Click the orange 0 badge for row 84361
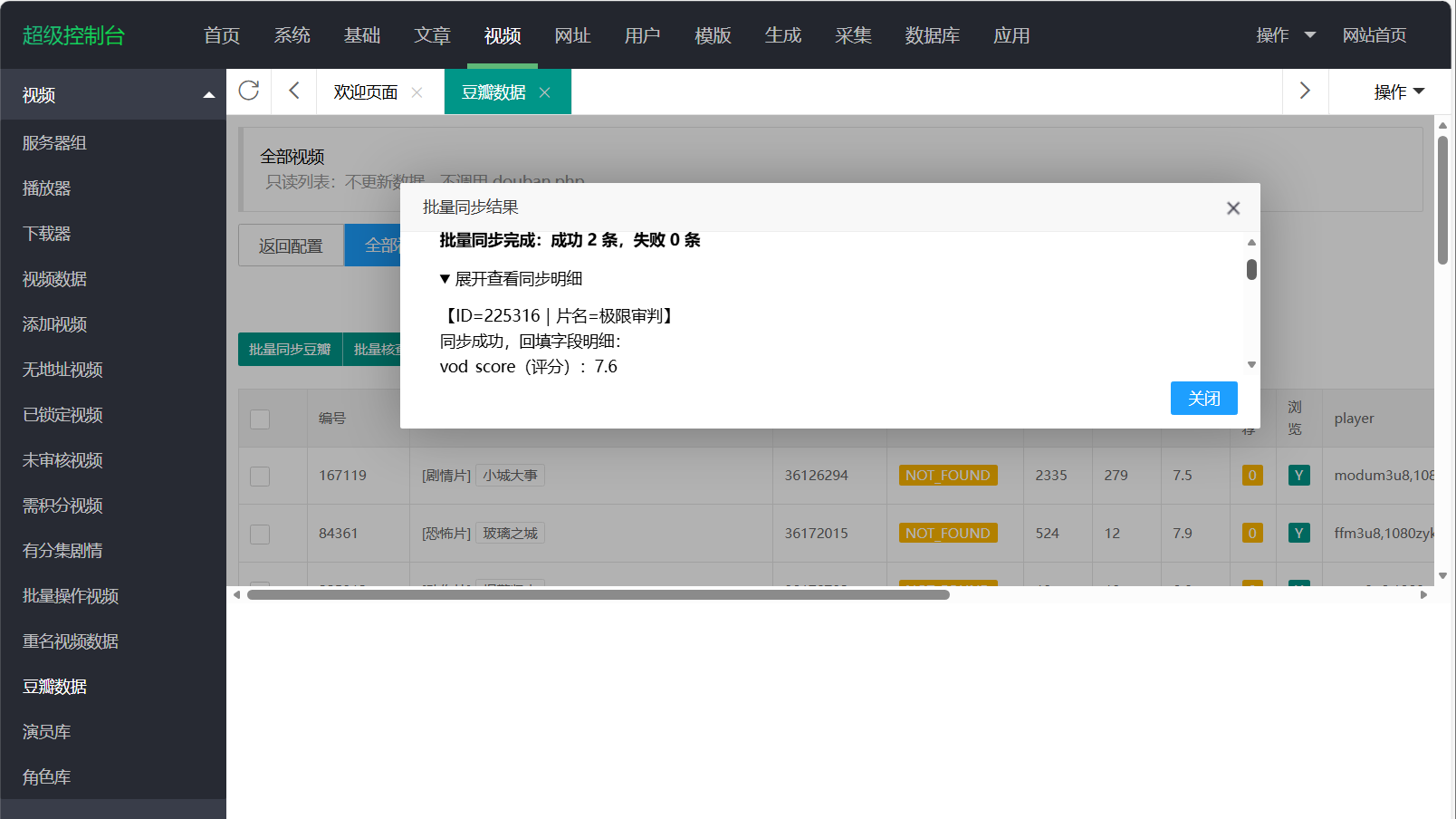Viewport: 1456px width, 819px height. pos(1252,534)
